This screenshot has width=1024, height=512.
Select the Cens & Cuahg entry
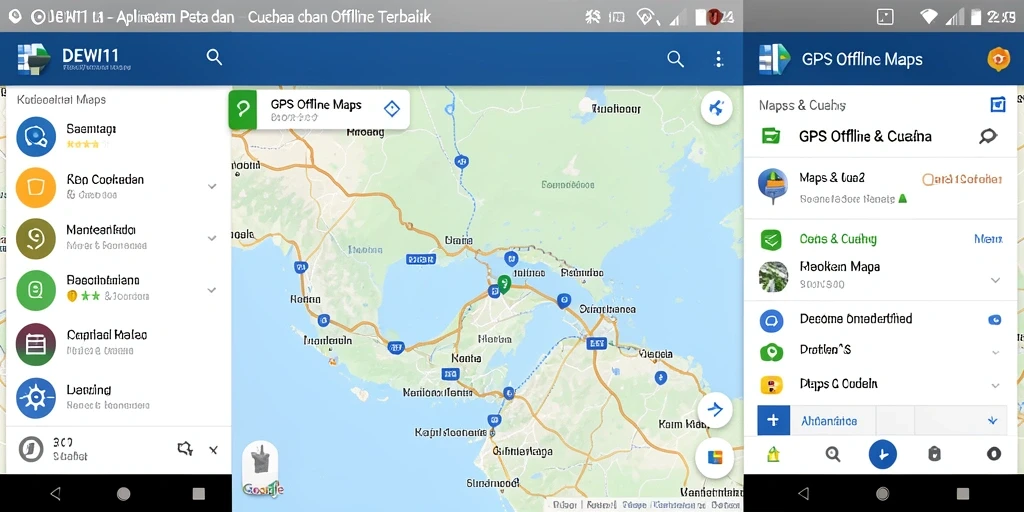(881, 239)
